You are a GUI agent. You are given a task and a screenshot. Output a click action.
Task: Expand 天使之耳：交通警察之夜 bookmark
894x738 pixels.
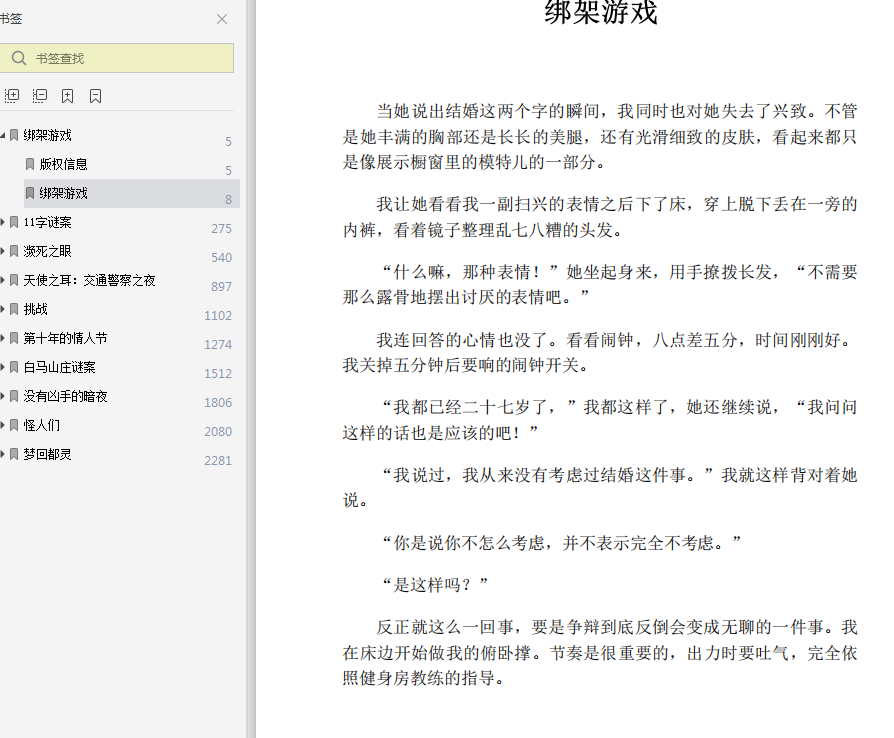click(3, 280)
